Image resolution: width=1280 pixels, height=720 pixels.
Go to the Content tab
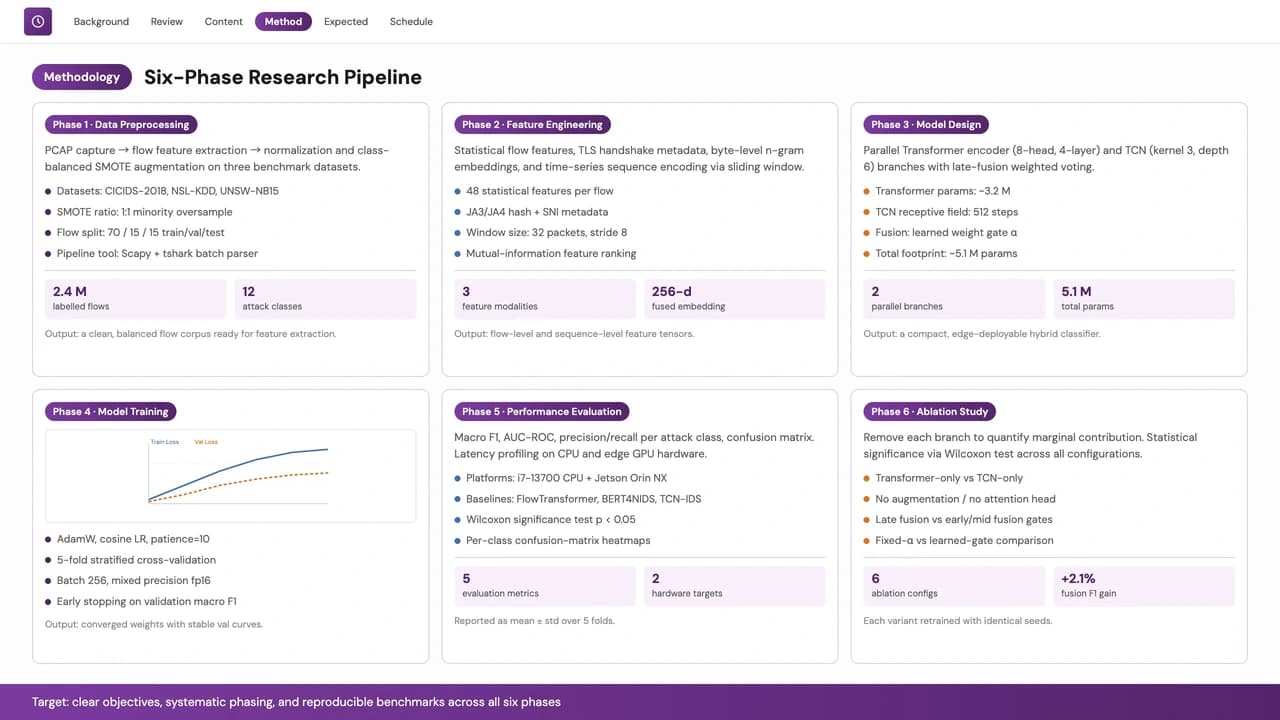point(224,21)
